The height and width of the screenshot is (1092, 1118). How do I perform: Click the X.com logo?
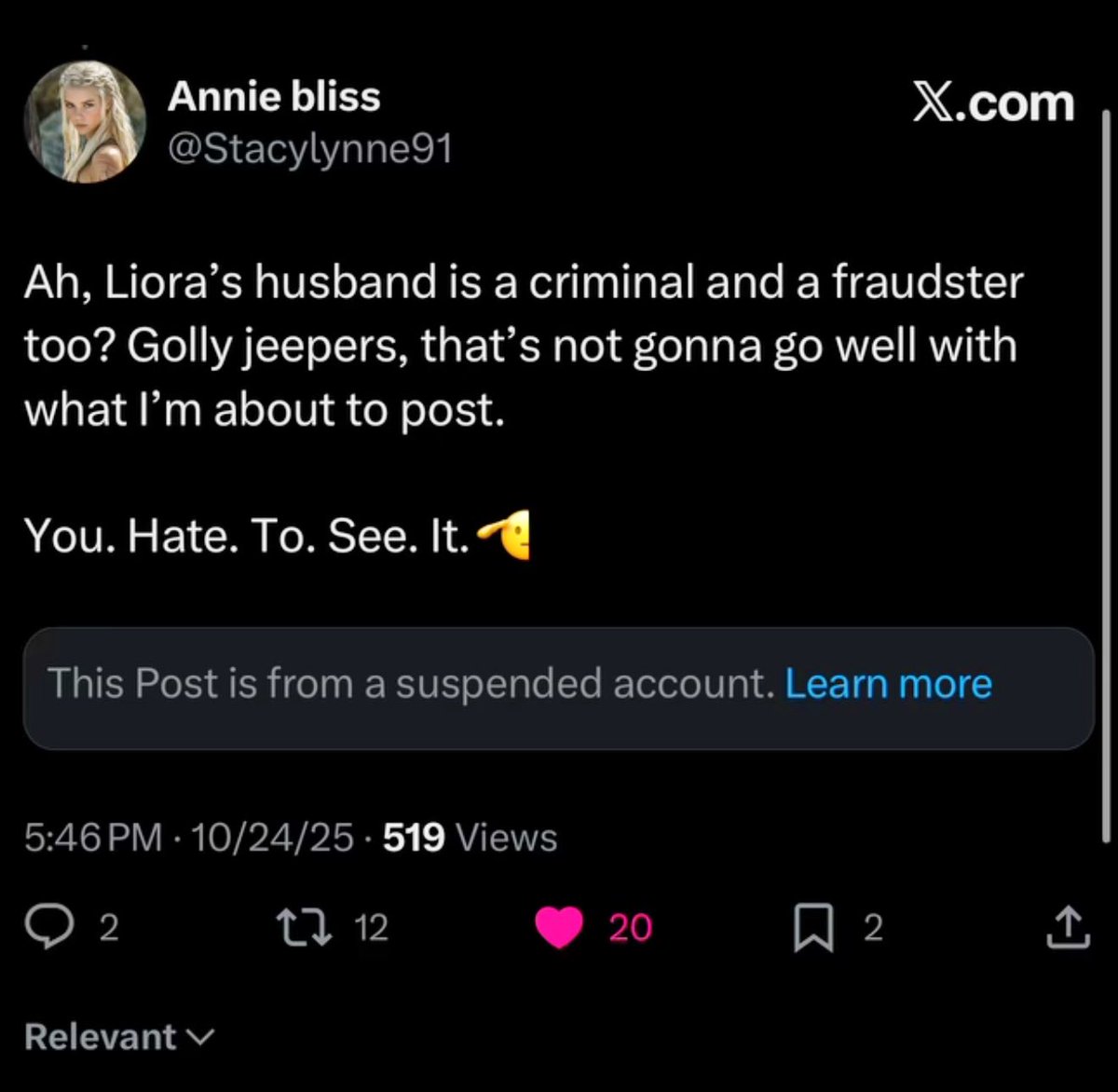click(992, 102)
